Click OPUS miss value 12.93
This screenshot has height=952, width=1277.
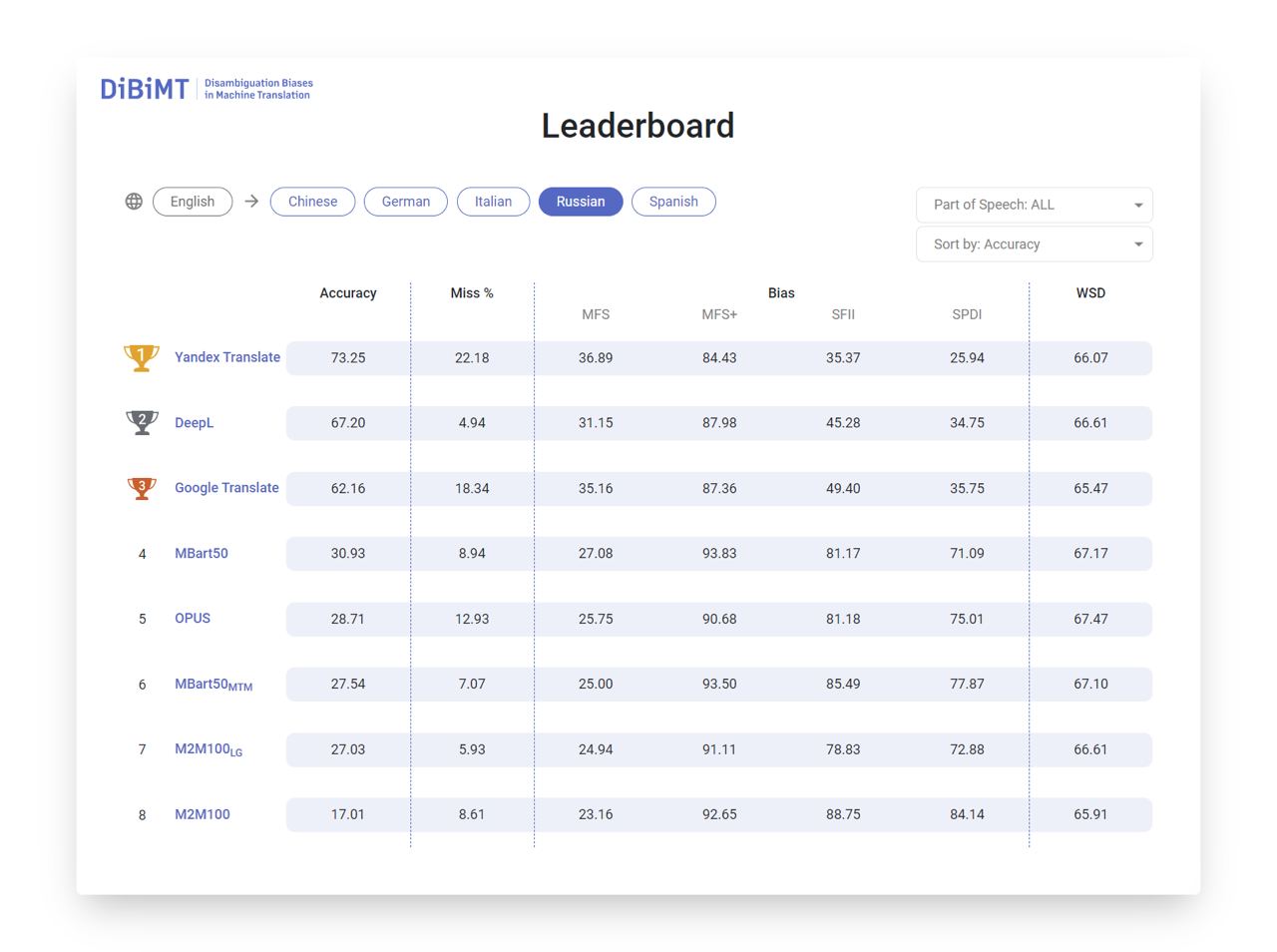pos(472,620)
